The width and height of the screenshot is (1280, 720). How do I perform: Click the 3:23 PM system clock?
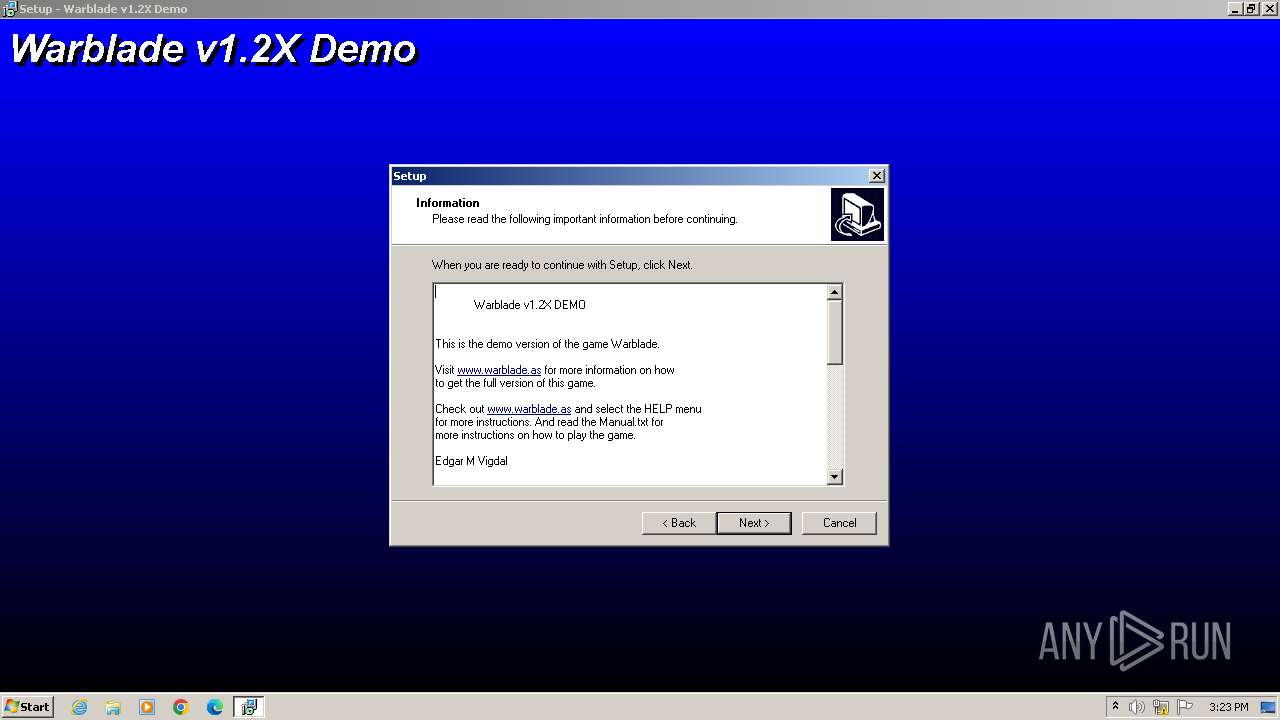click(x=1228, y=707)
